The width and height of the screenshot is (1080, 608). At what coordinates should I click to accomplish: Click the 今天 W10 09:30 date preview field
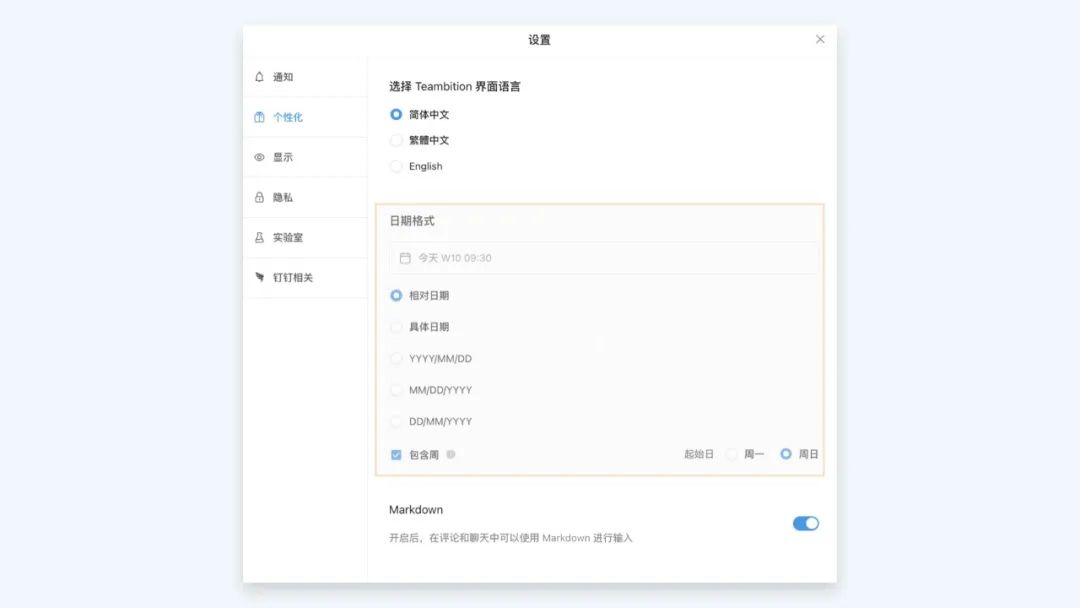point(604,258)
